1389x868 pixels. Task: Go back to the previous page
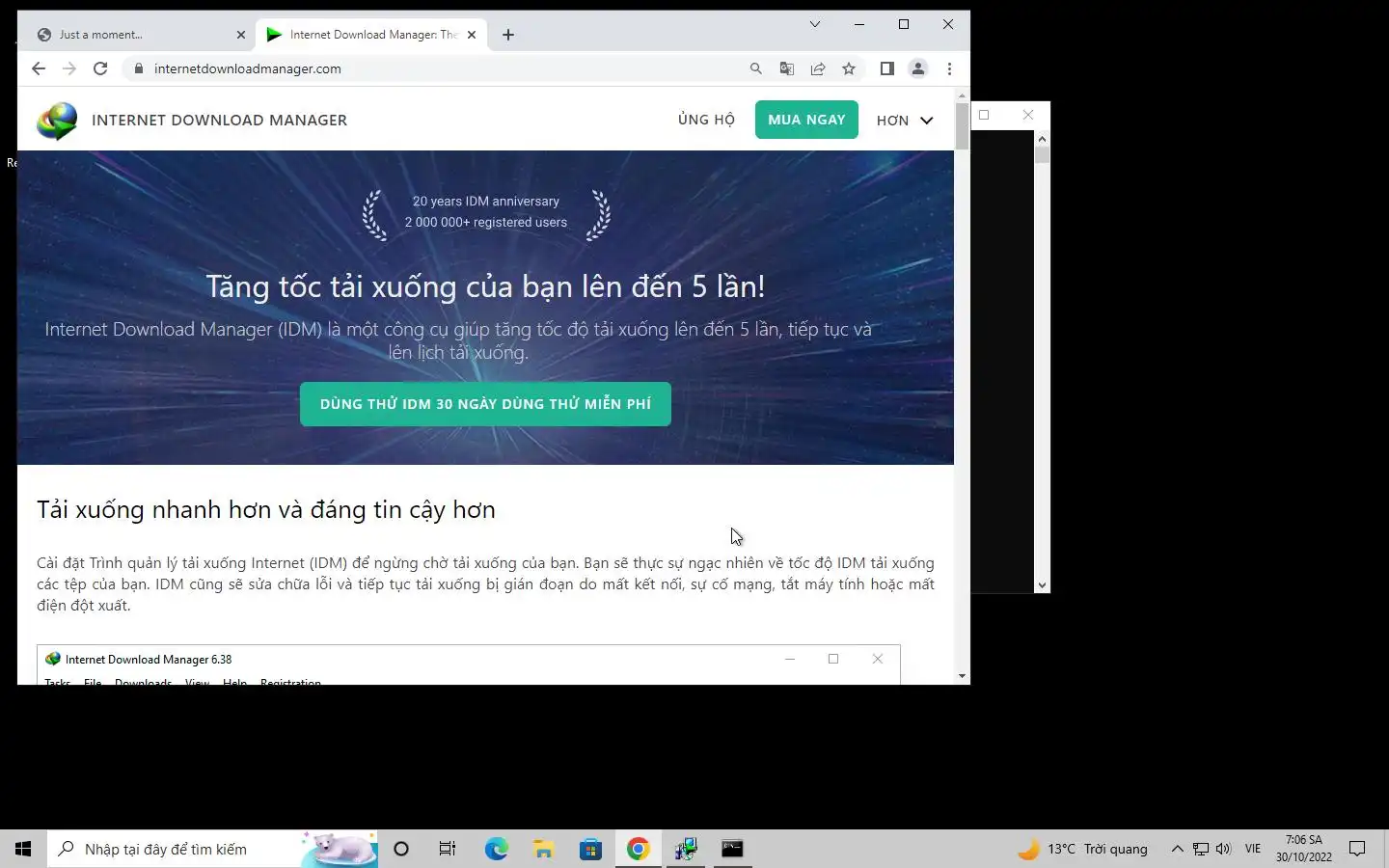(39, 68)
